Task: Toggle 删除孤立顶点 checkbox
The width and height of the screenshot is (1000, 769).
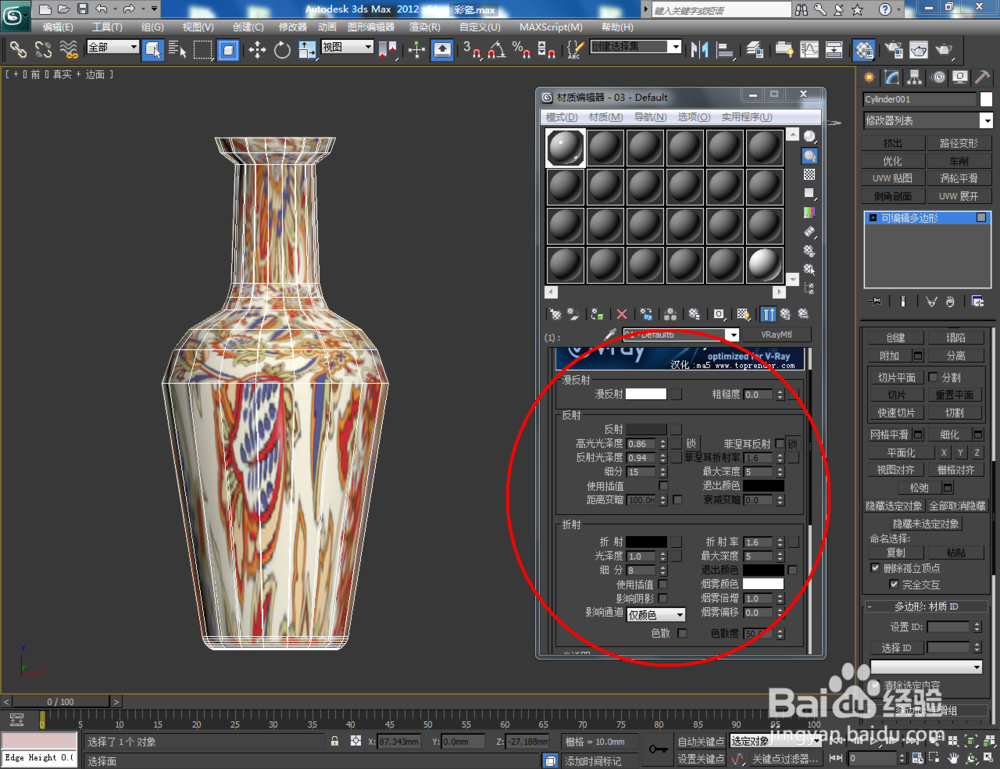Action: [x=875, y=568]
